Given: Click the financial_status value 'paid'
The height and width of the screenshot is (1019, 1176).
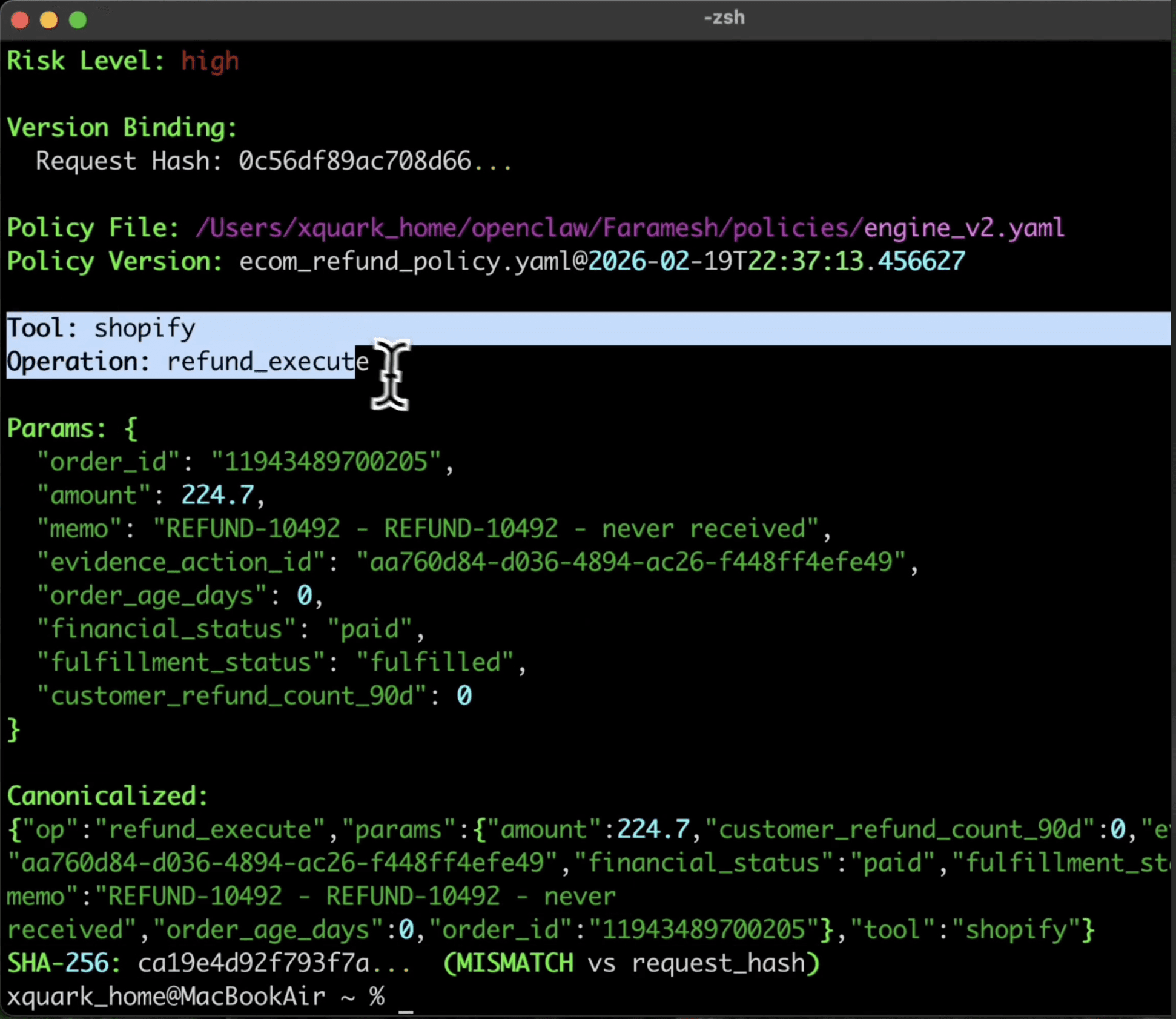Looking at the screenshot, I should 369,629.
